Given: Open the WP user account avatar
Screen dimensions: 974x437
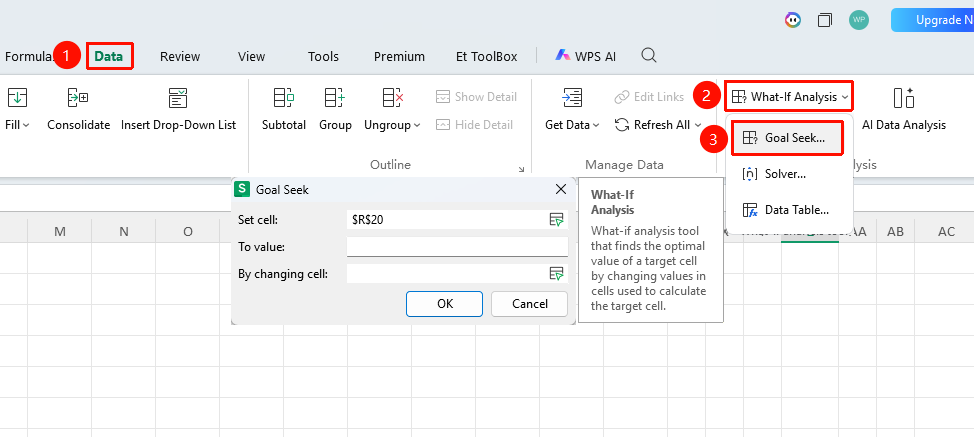Looking at the screenshot, I should (x=859, y=20).
